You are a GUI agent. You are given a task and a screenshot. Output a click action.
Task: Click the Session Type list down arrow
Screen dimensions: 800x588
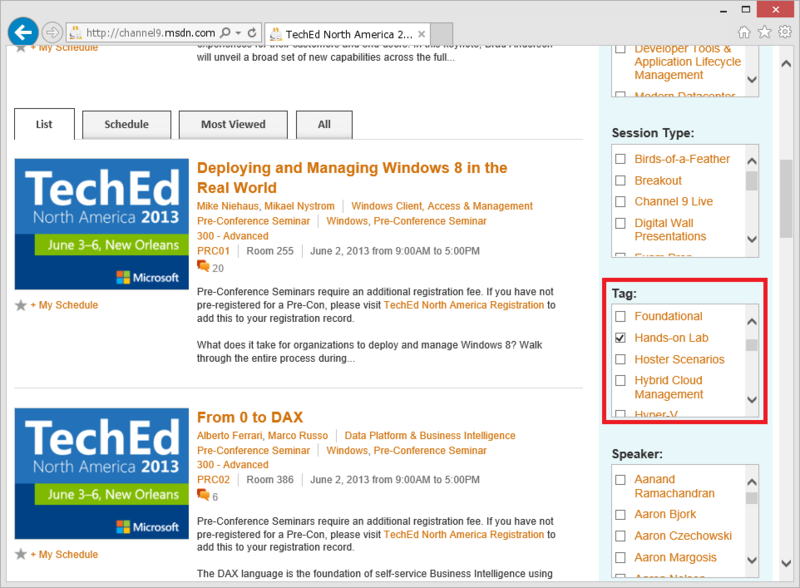click(752, 239)
